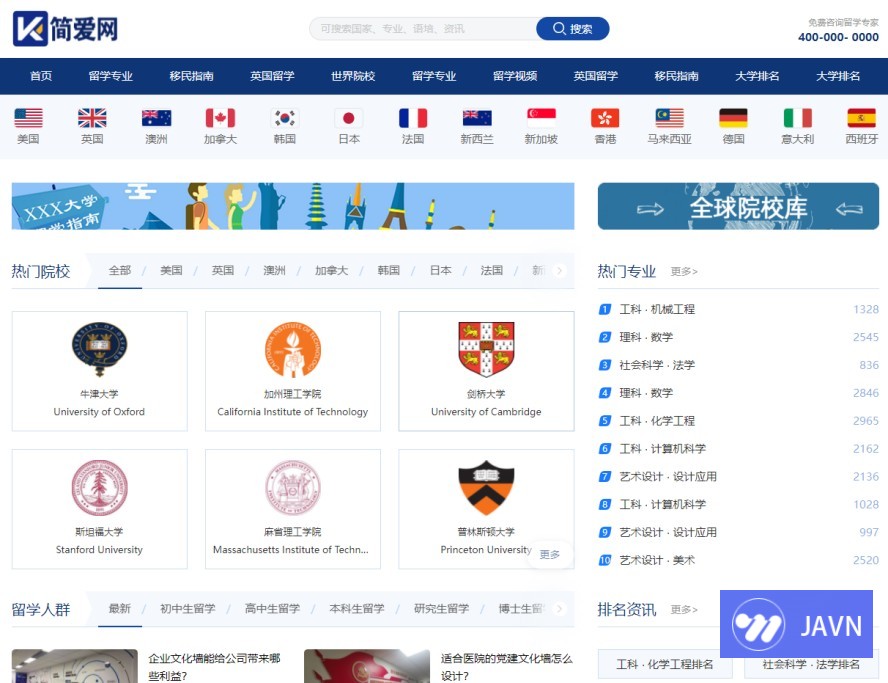Select the 英国 flag icon

coord(92,118)
